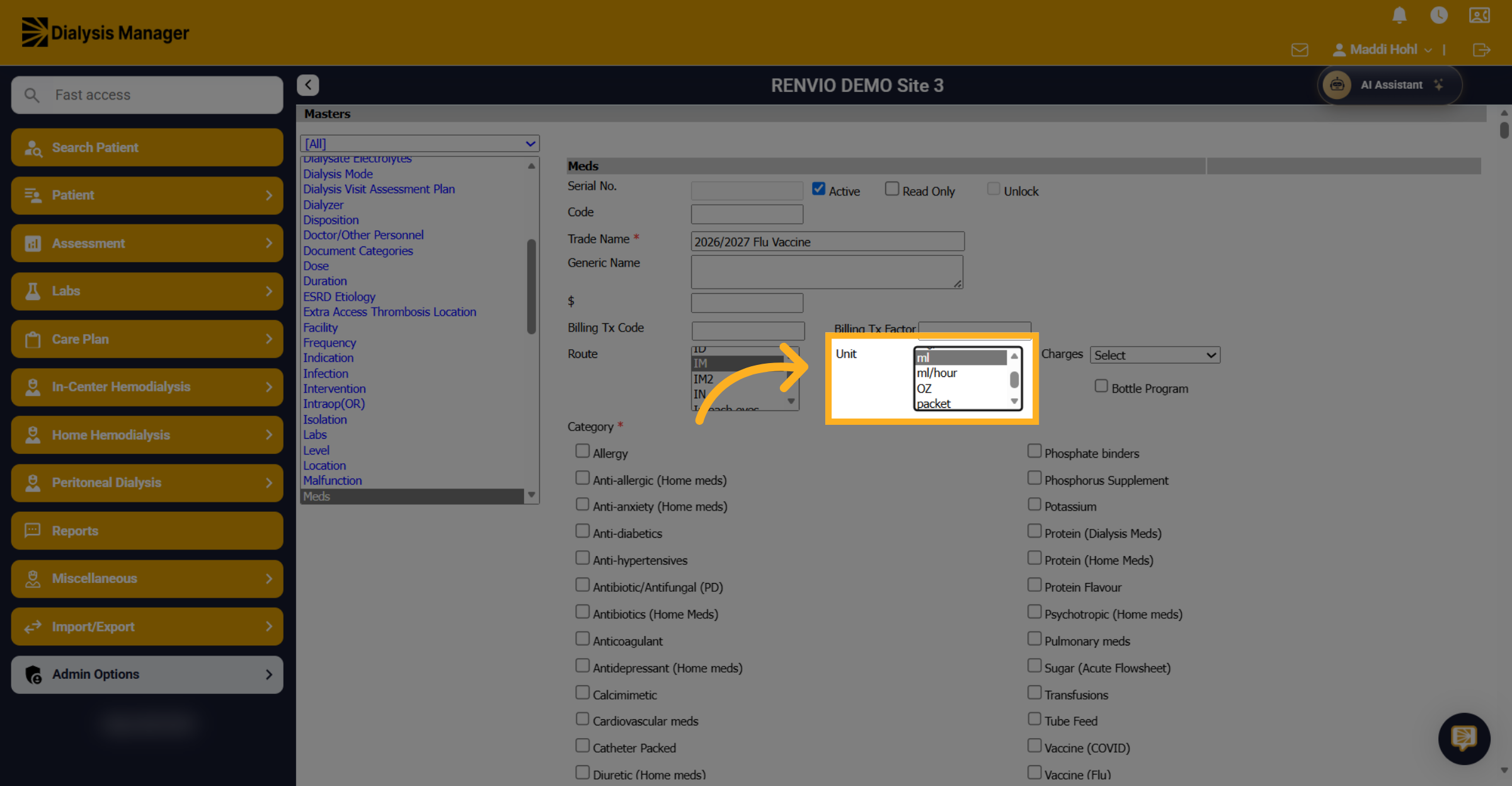Expand the Maddi Hohl user menu
This screenshot has height=786, width=1512.
click(1383, 50)
